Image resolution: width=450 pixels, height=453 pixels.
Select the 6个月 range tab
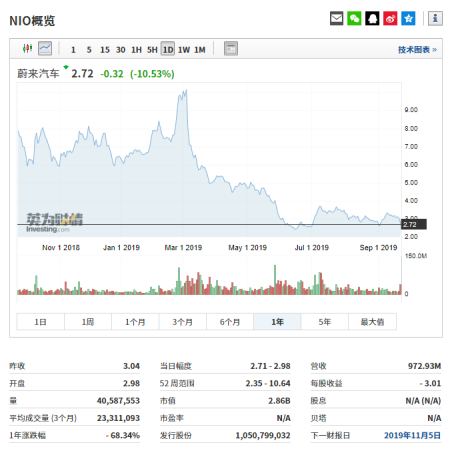coord(230,322)
